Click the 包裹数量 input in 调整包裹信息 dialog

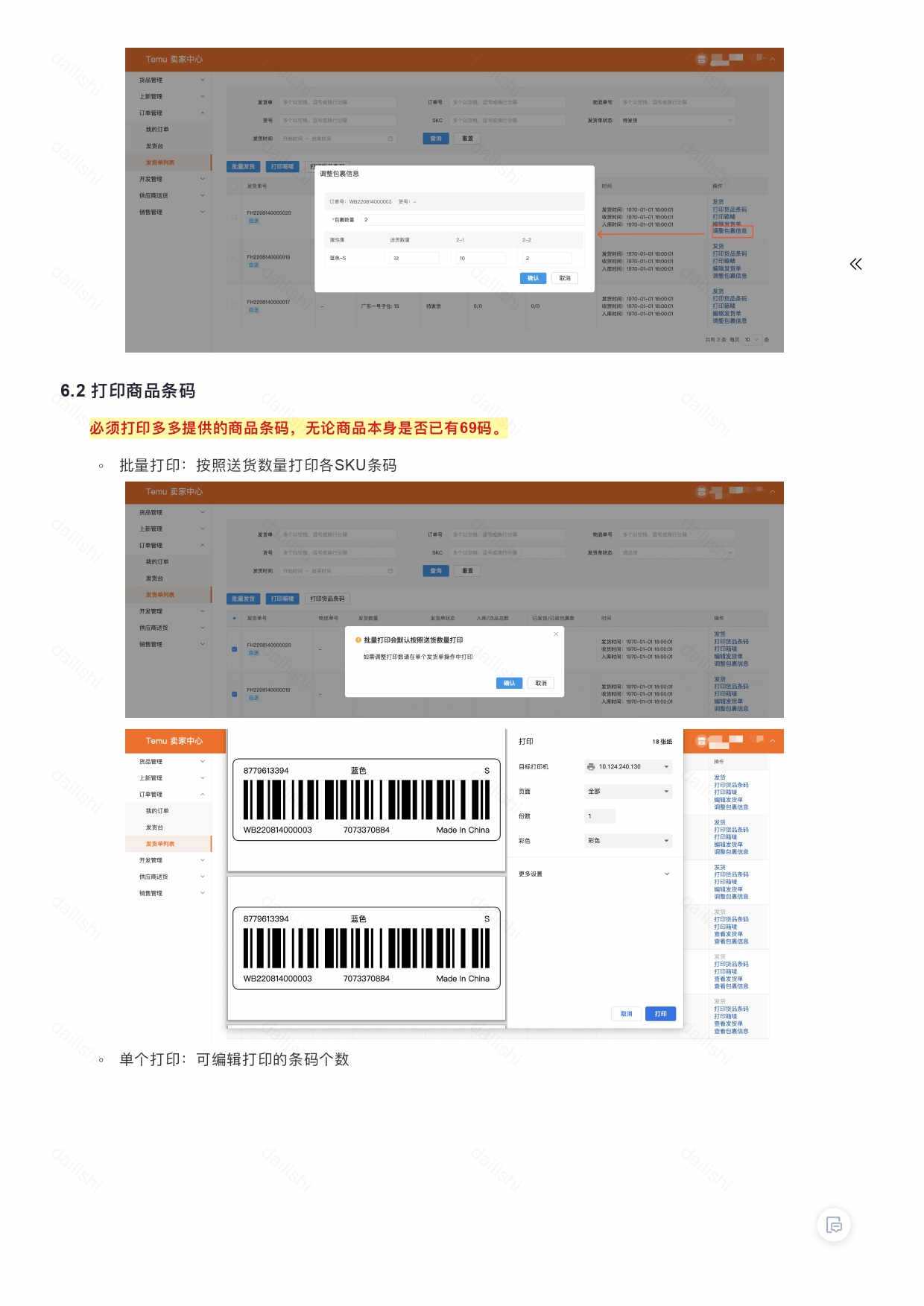click(472, 220)
